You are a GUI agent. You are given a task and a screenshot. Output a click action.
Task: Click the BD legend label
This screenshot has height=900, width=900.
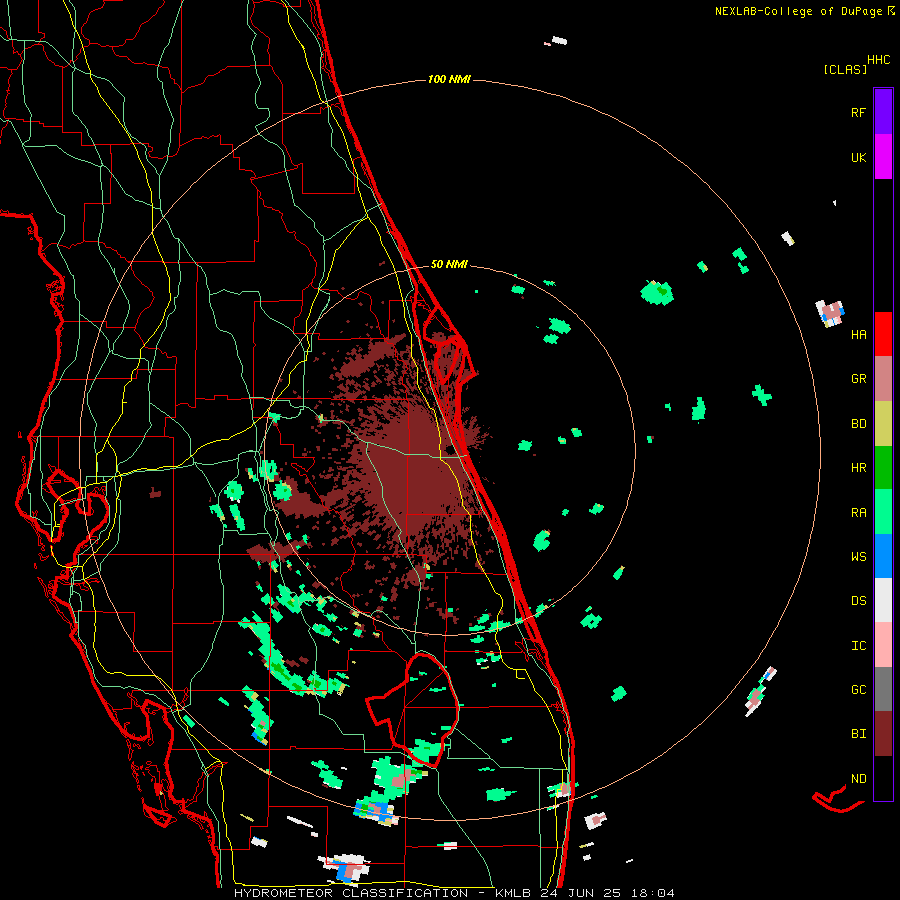pos(858,424)
